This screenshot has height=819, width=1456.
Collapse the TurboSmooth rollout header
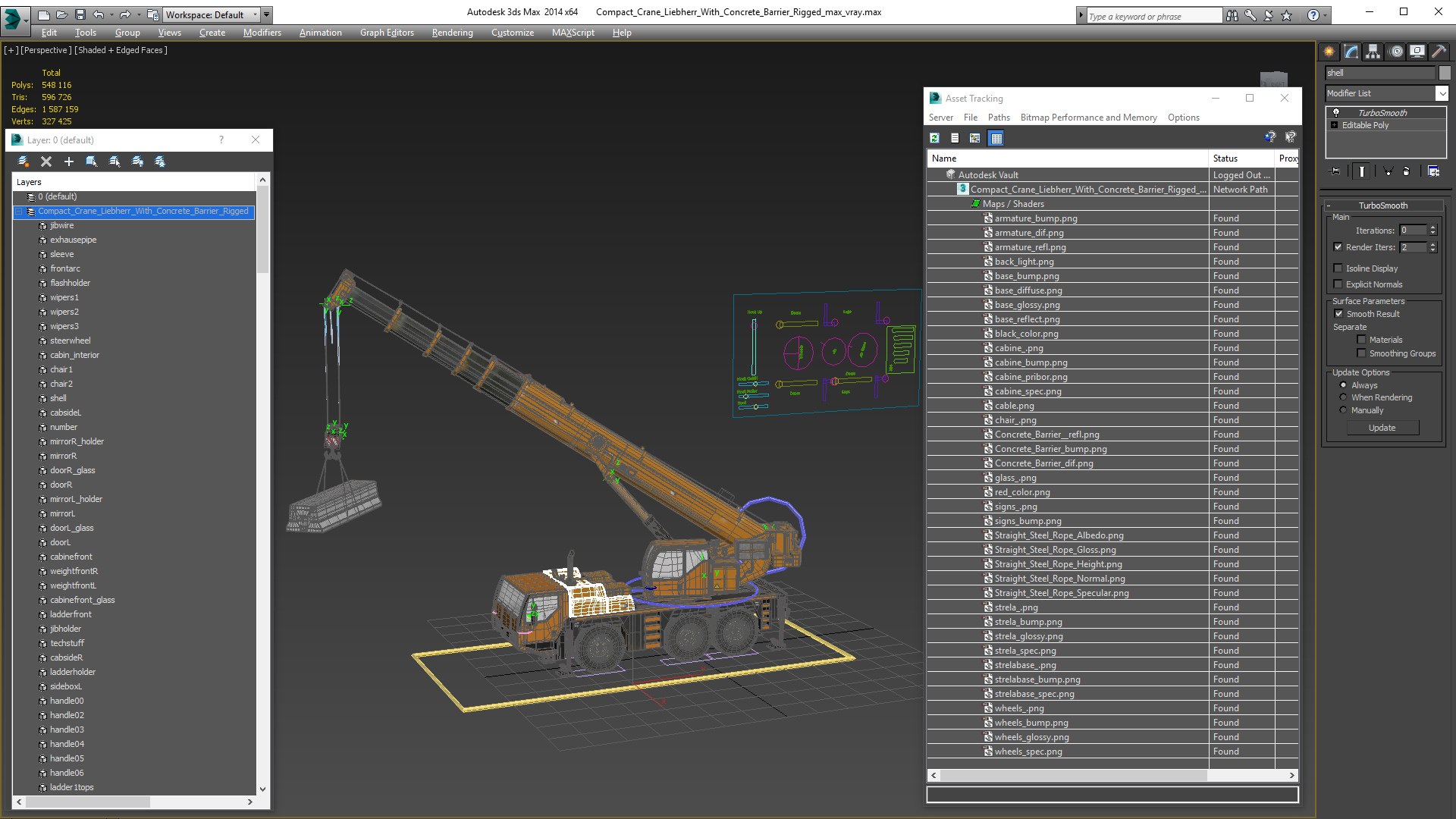[1383, 206]
